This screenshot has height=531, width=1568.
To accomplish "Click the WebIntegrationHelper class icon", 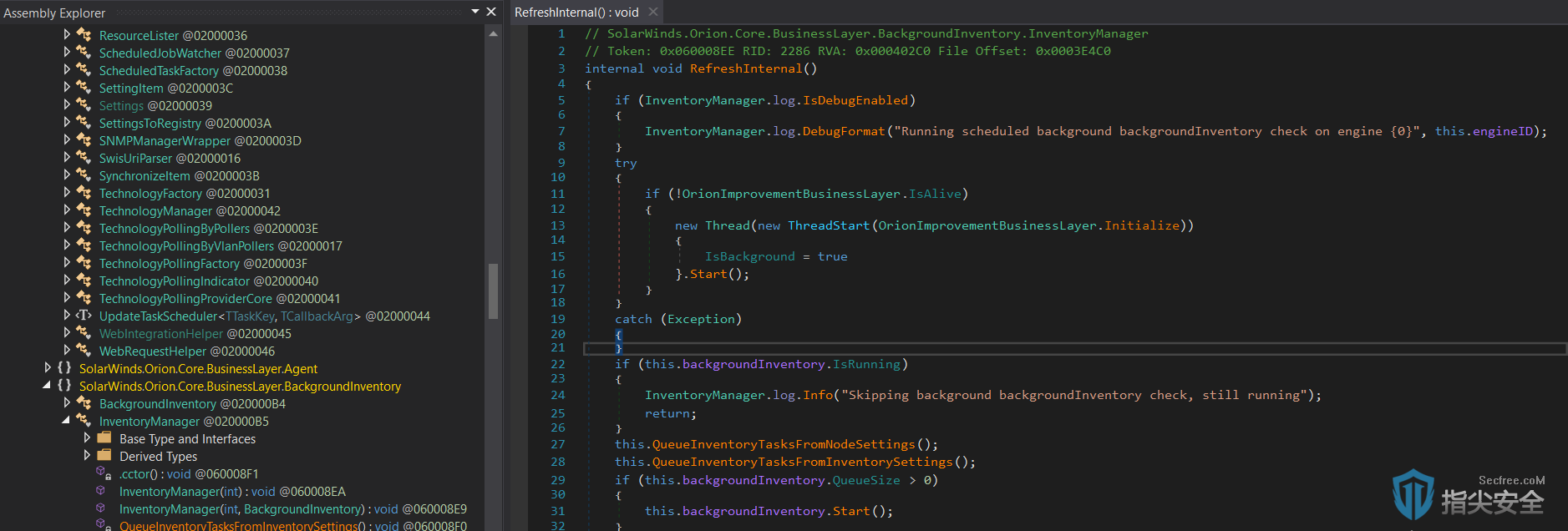I will 84,333.
